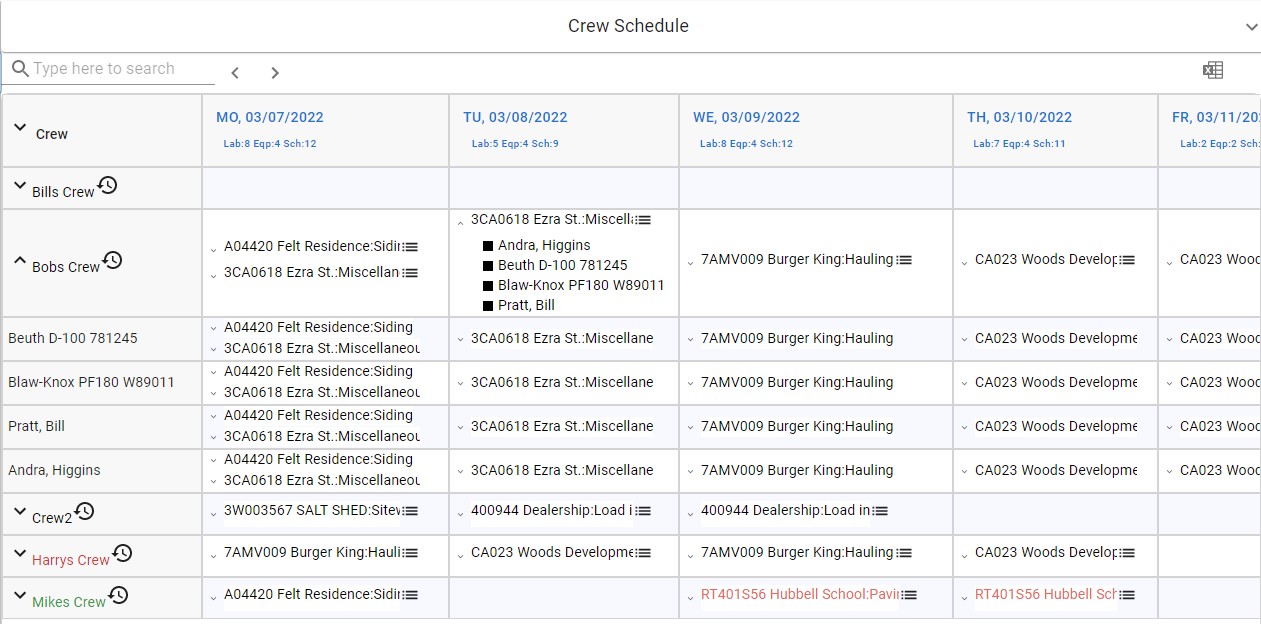Click the Mikes Crew history icon
Screen dimensions: 1261x624
coord(118,595)
